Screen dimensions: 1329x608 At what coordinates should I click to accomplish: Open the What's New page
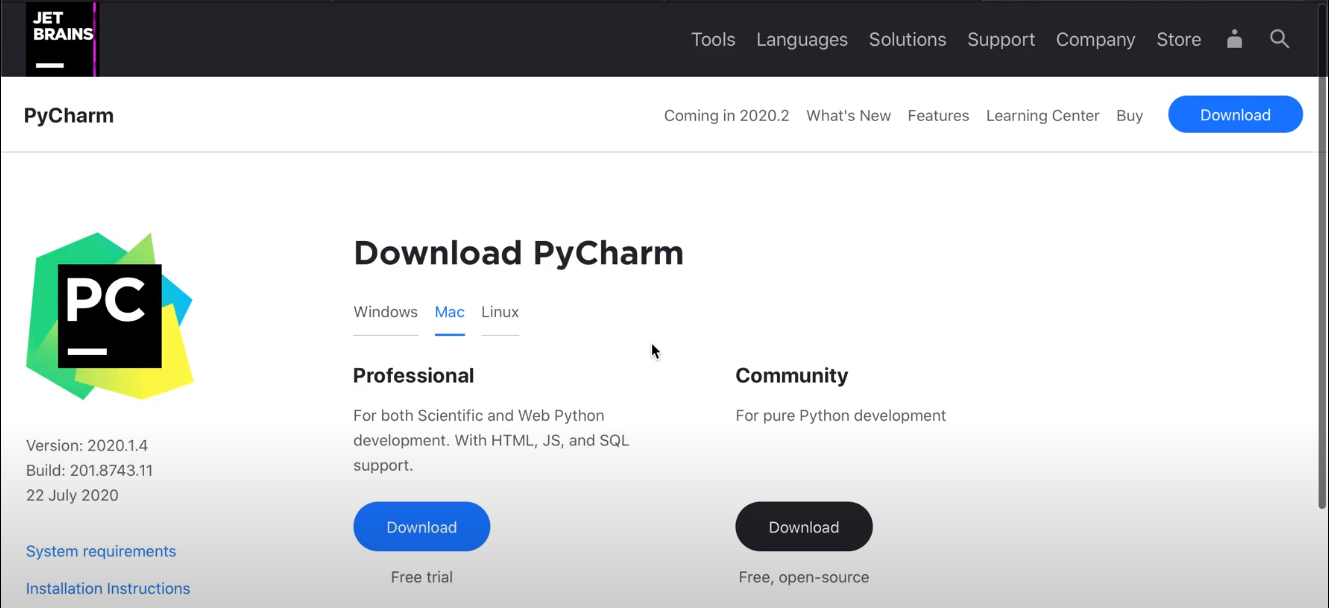(x=848, y=116)
